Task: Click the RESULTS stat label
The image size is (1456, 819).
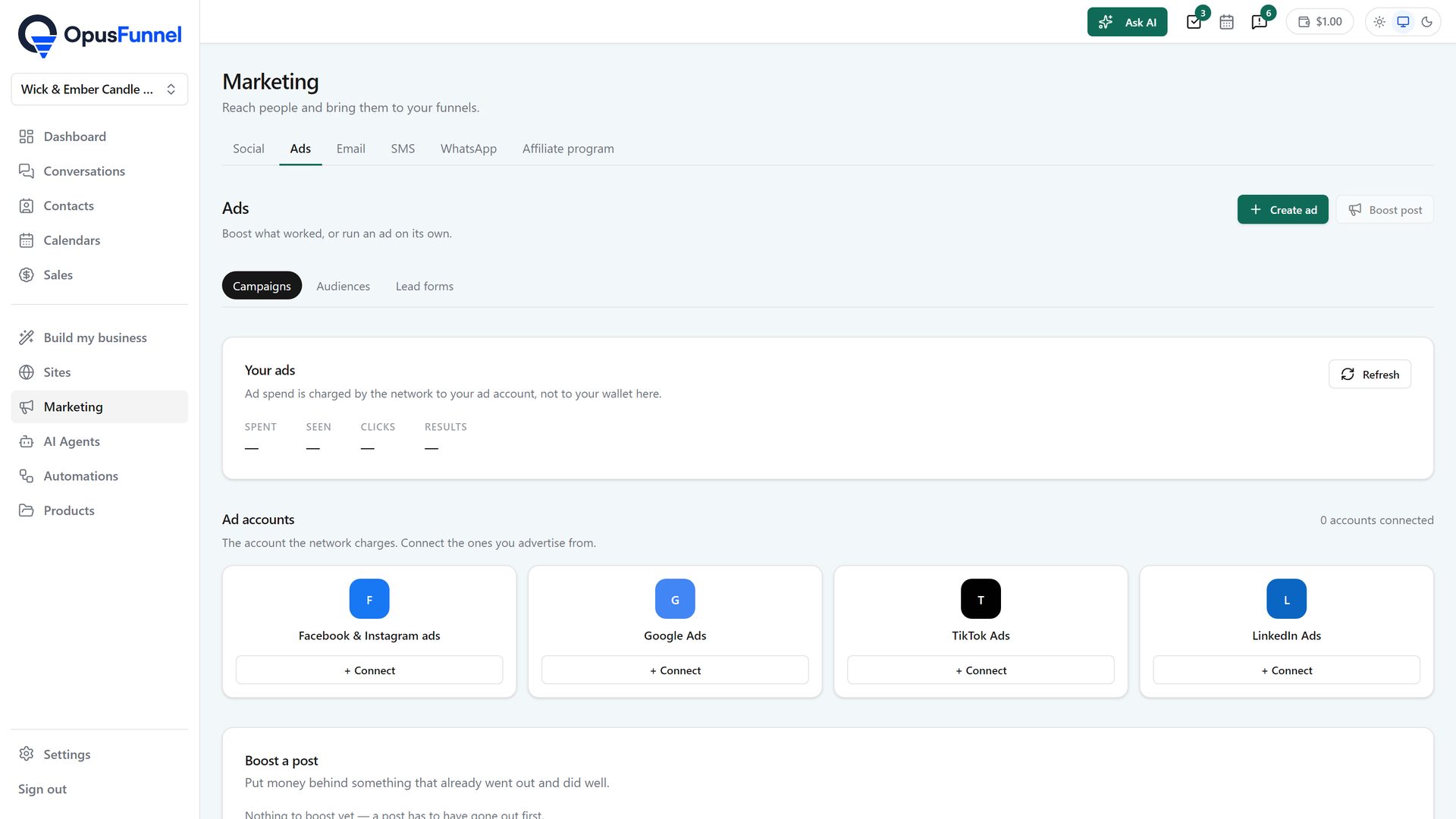Action: [x=445, y=428]
